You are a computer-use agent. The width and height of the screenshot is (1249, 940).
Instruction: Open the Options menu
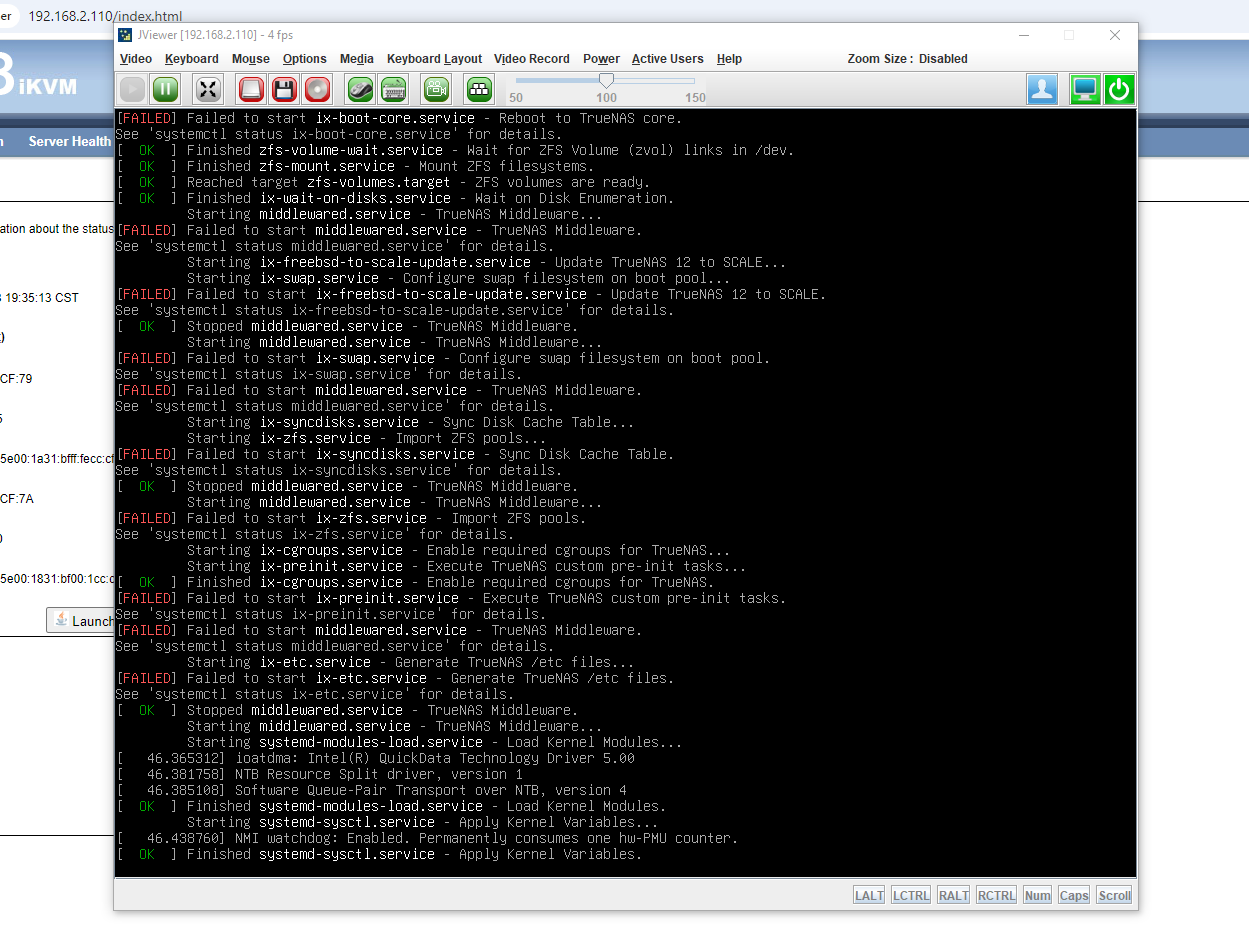click(305, 59)
